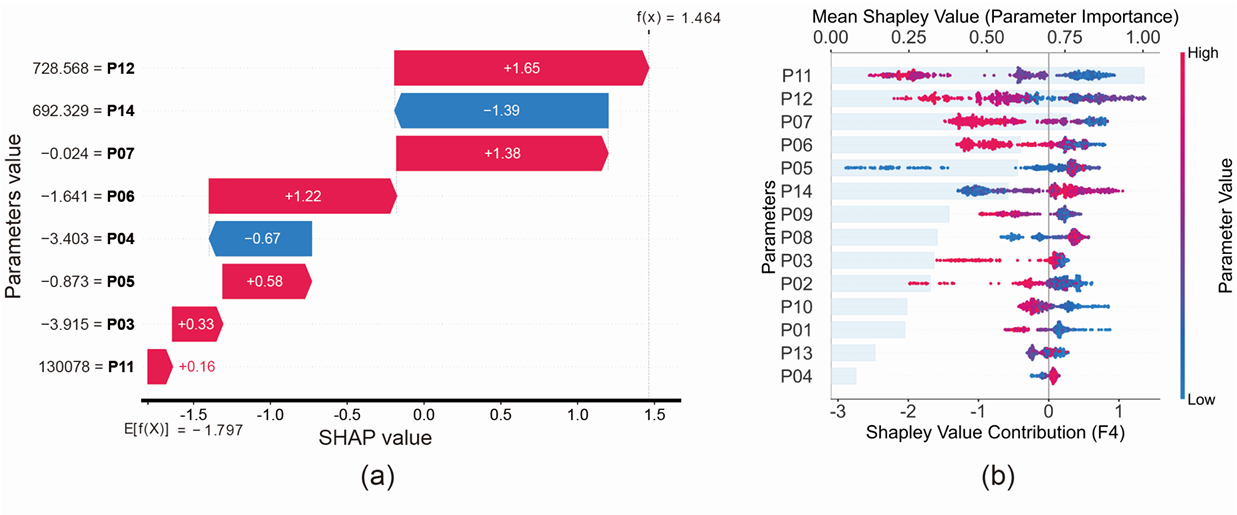The width and height of the screenshot is (1237, 515).
Task: Click the P05 +0.58 red bar
Action: [268, 281]
